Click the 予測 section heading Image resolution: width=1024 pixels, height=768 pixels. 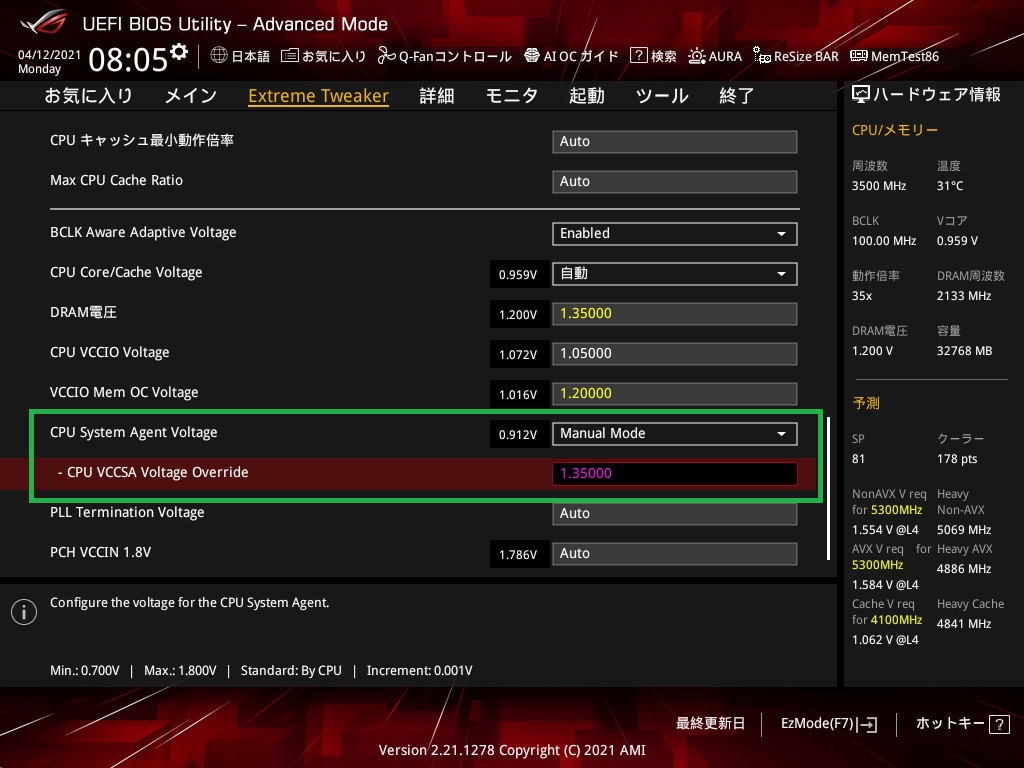pyautogui.click(x=866, y=403)
